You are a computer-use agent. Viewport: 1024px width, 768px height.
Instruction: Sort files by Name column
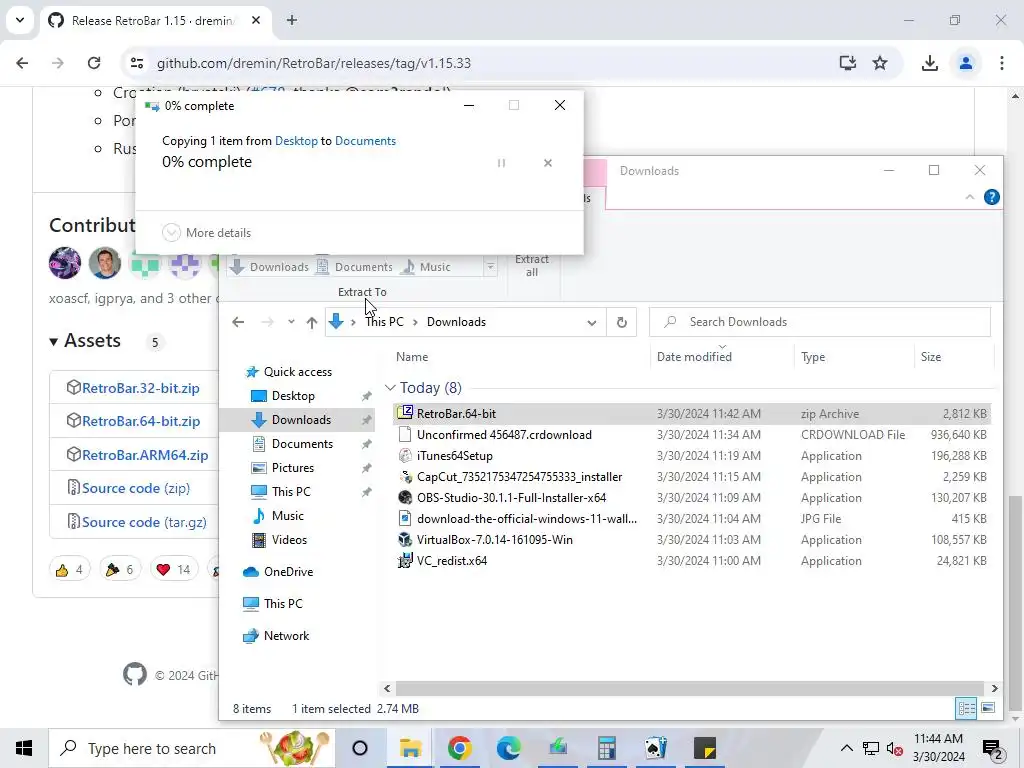(x=411, y=357)
